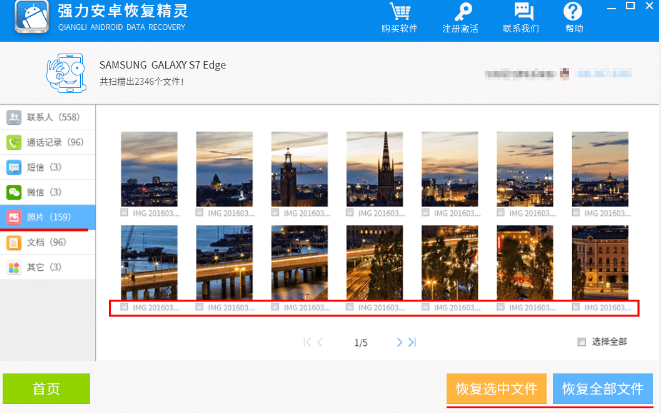Go to the next page arrow
The height and width of the screenshot is (413, 663).
tap(399, 342)
